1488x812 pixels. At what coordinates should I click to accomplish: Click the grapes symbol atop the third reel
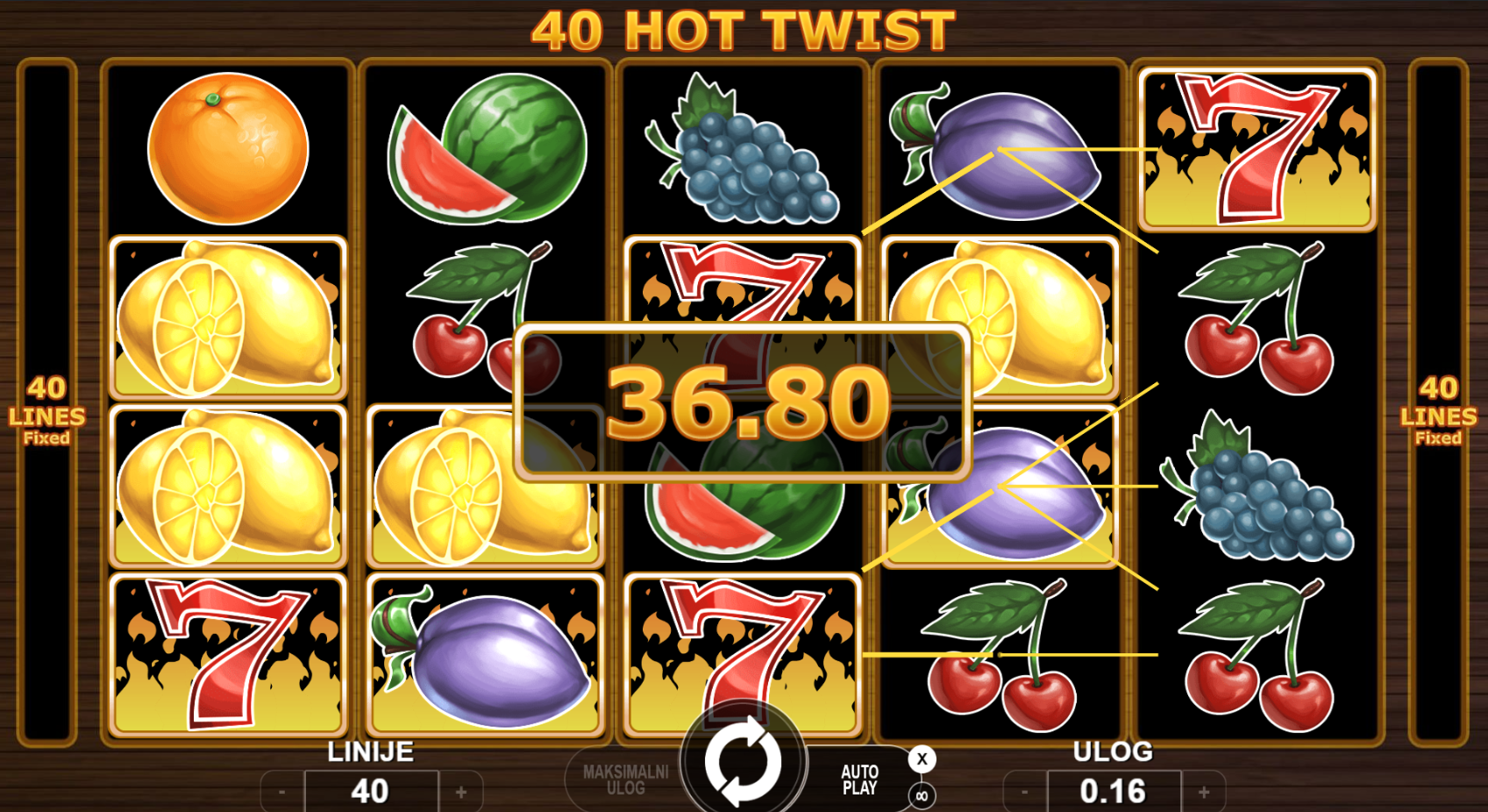[x=742, y=148]
